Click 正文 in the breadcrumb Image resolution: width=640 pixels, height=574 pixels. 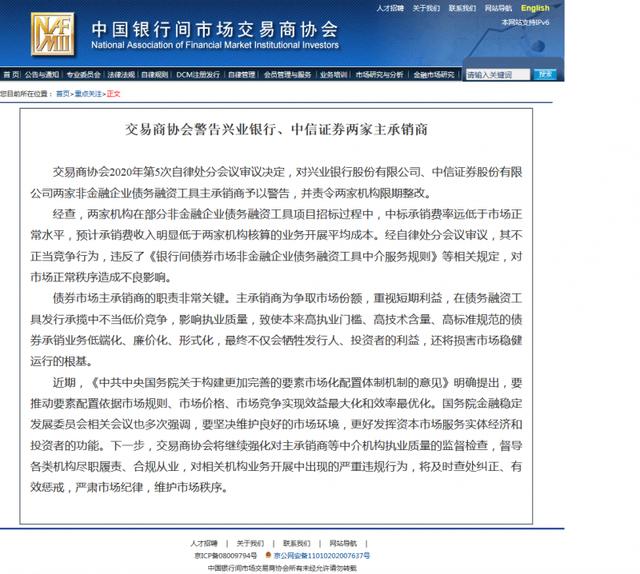[x=113, y=93]
